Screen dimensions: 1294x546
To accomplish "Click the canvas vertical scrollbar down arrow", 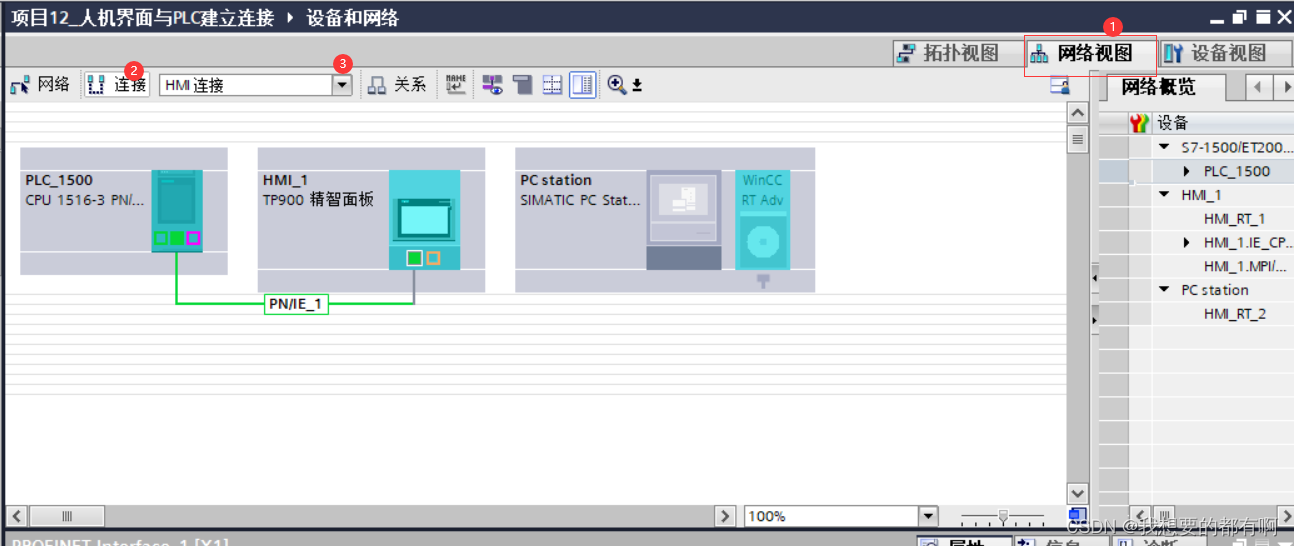I will (x=1077, y=493).
